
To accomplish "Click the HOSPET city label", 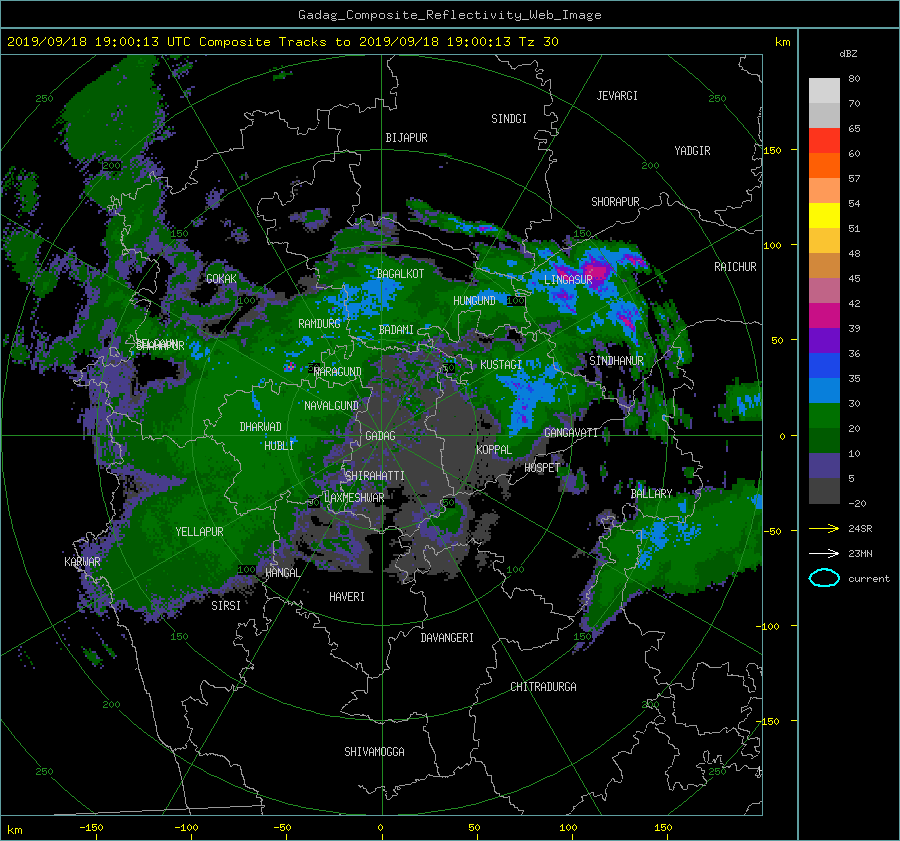I will coord(542,468).
